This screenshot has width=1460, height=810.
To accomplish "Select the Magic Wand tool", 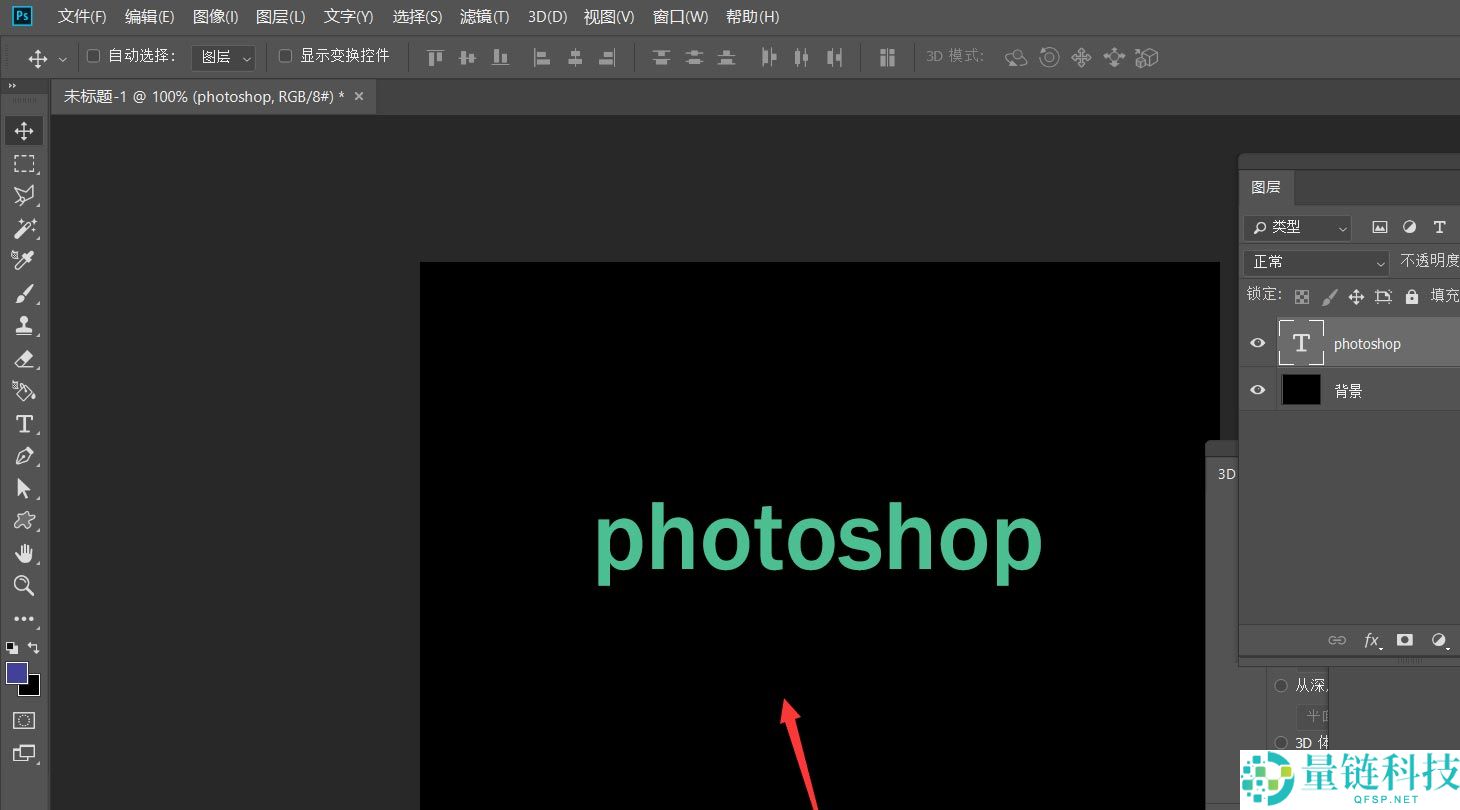I will (x=24, y=229).
